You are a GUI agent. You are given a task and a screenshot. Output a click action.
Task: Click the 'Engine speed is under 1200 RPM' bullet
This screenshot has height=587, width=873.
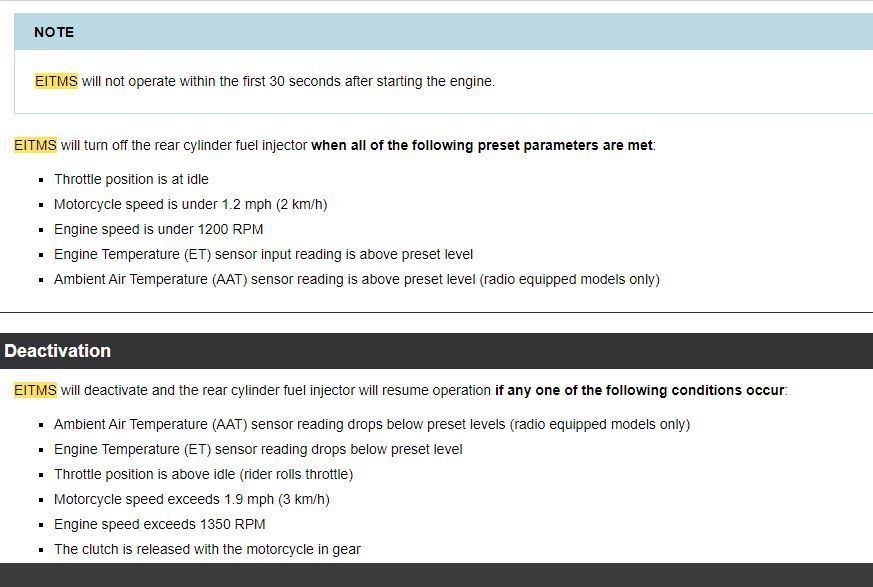point(158,229)
